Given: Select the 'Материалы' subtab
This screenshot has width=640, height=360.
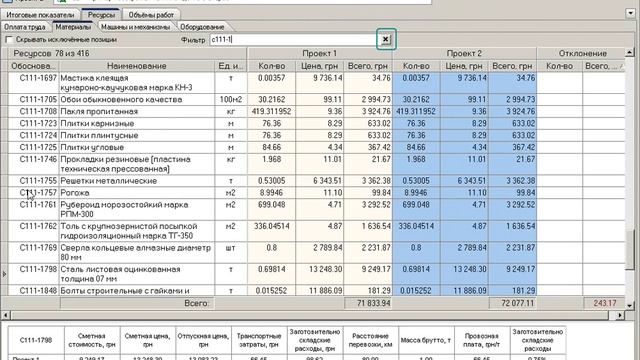Looking at the screenshot, I should point(73,27).
